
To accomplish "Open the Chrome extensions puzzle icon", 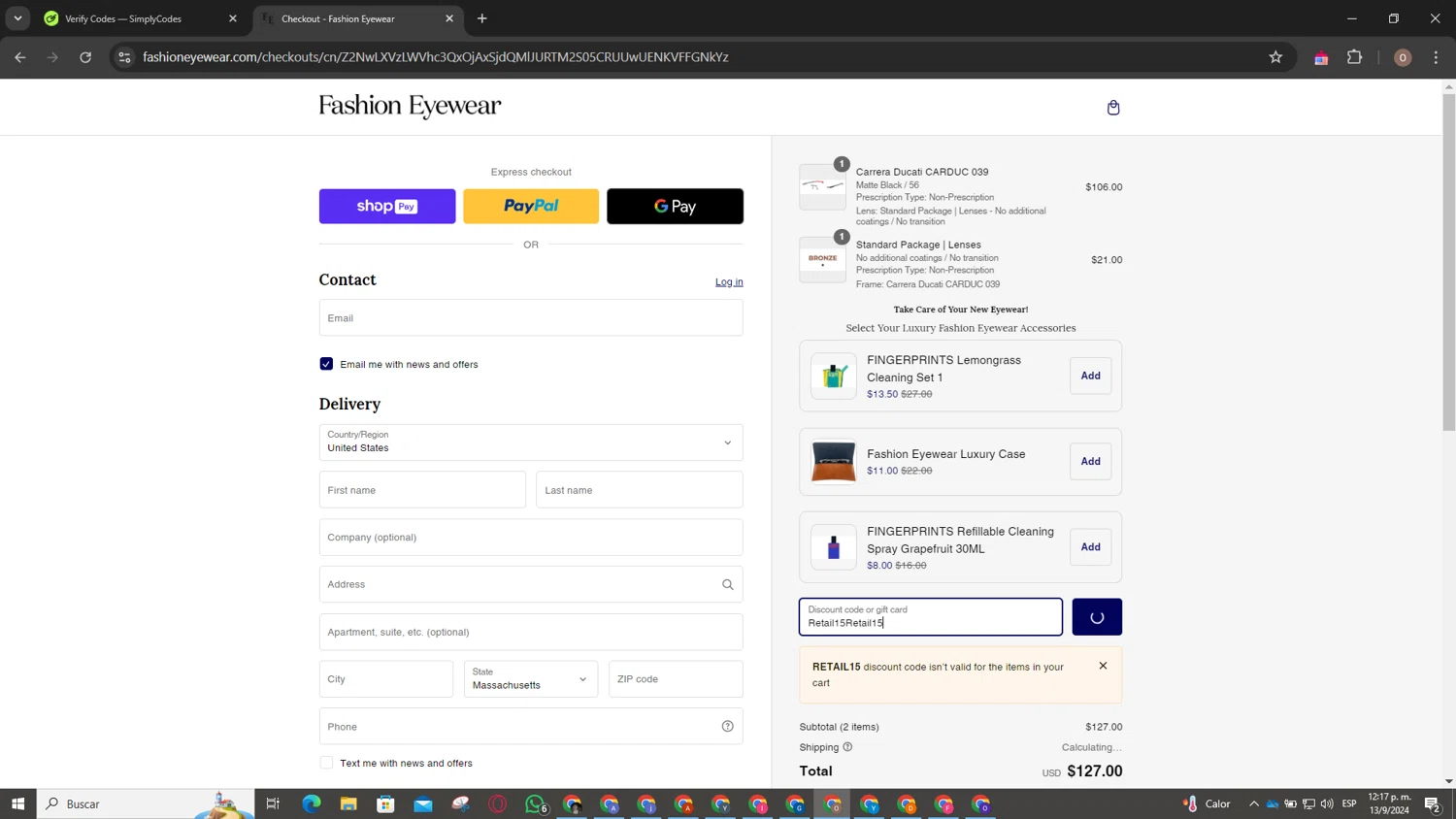I will 1355,57.
